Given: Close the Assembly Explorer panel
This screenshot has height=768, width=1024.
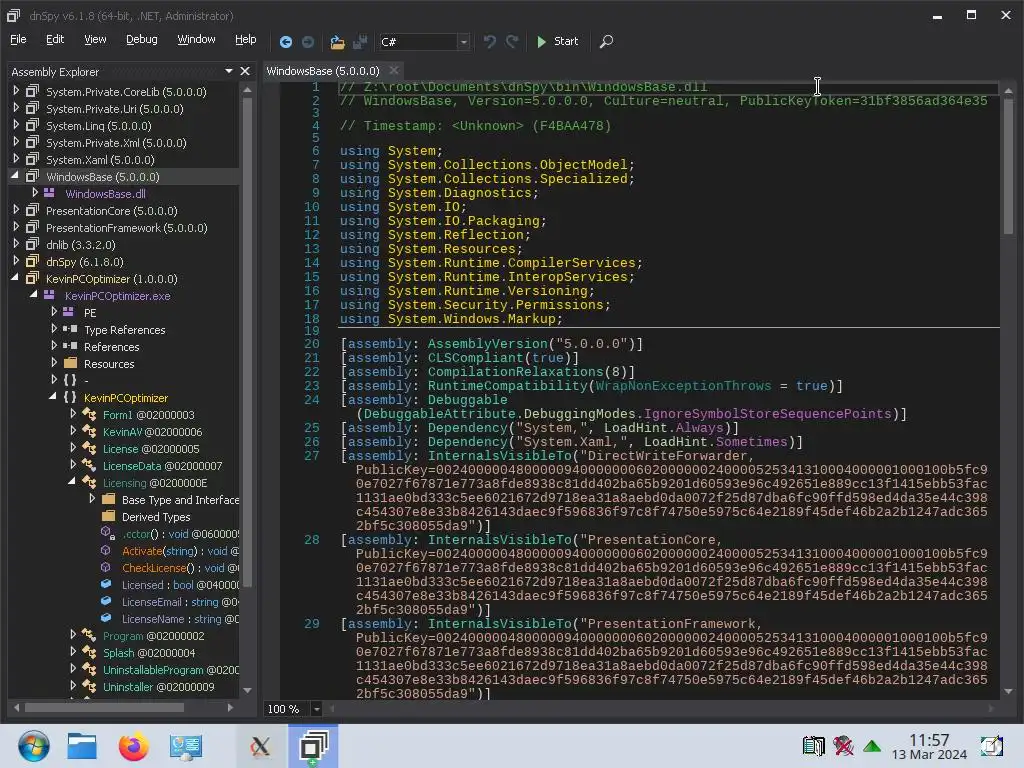Looking at the screenshot, I should click(245, 71).
